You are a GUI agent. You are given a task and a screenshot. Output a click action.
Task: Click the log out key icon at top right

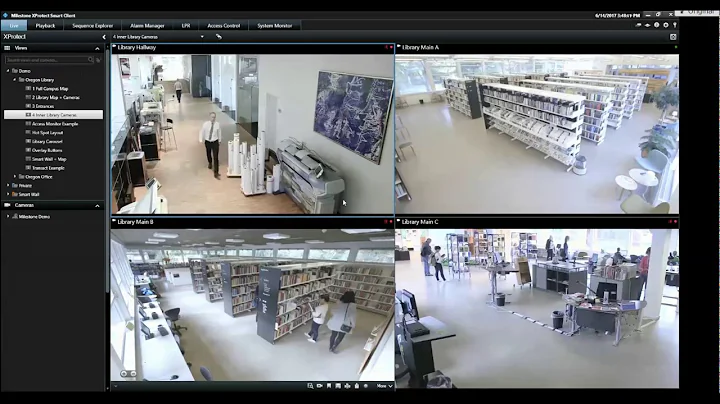click(675, 25)
